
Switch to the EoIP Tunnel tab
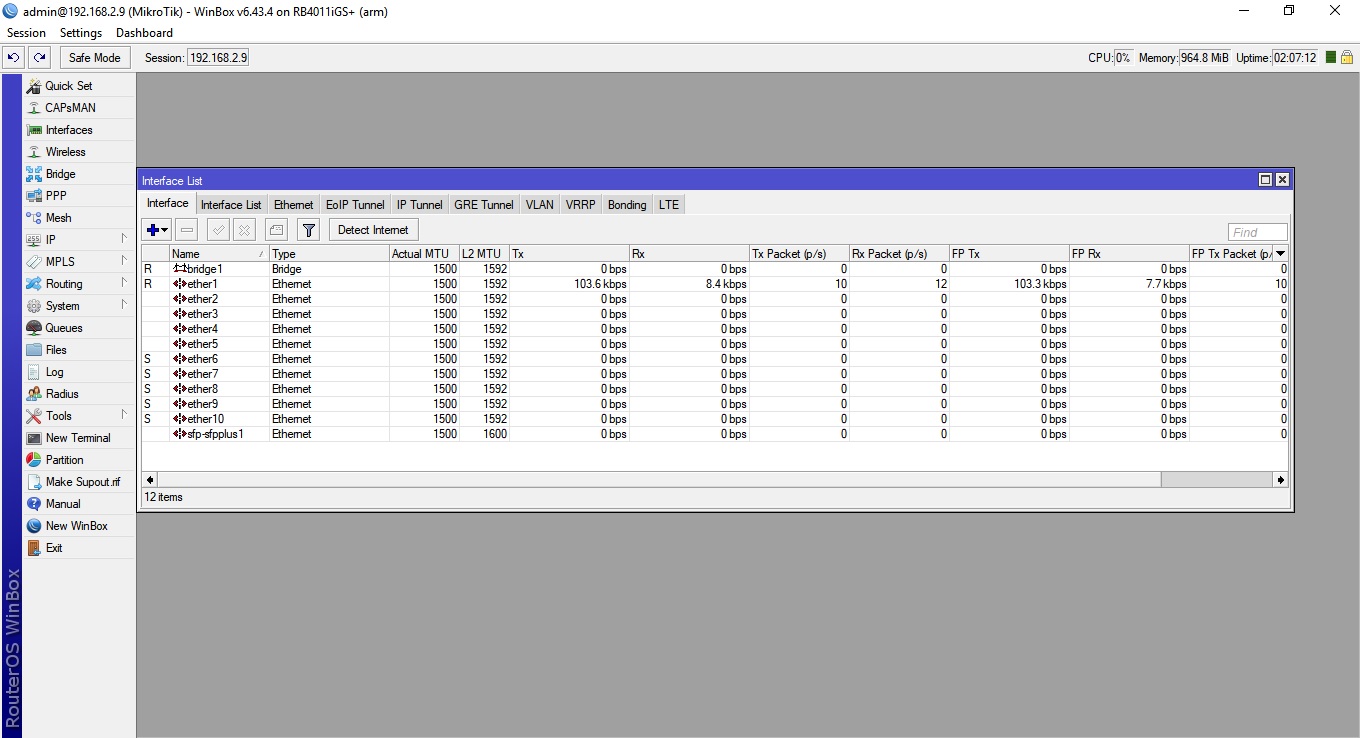[355, 205]
